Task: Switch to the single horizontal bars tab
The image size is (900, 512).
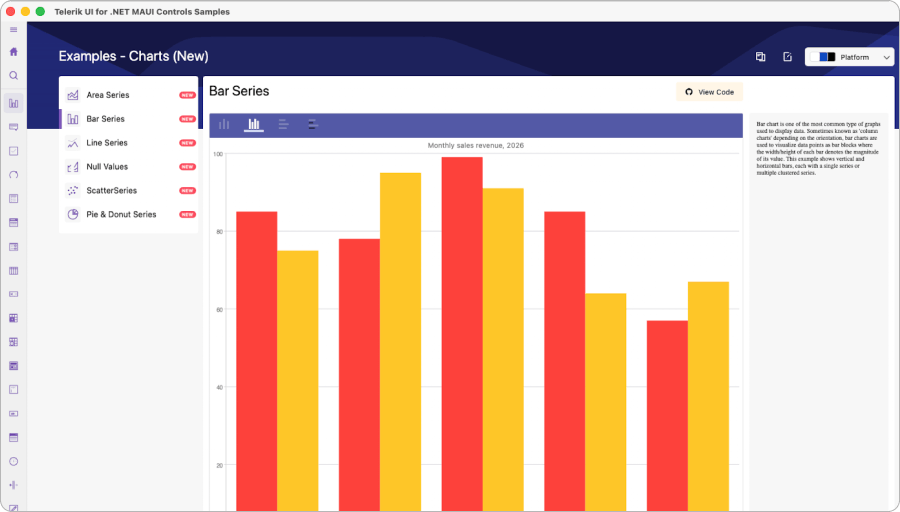Action: point(284,125)
